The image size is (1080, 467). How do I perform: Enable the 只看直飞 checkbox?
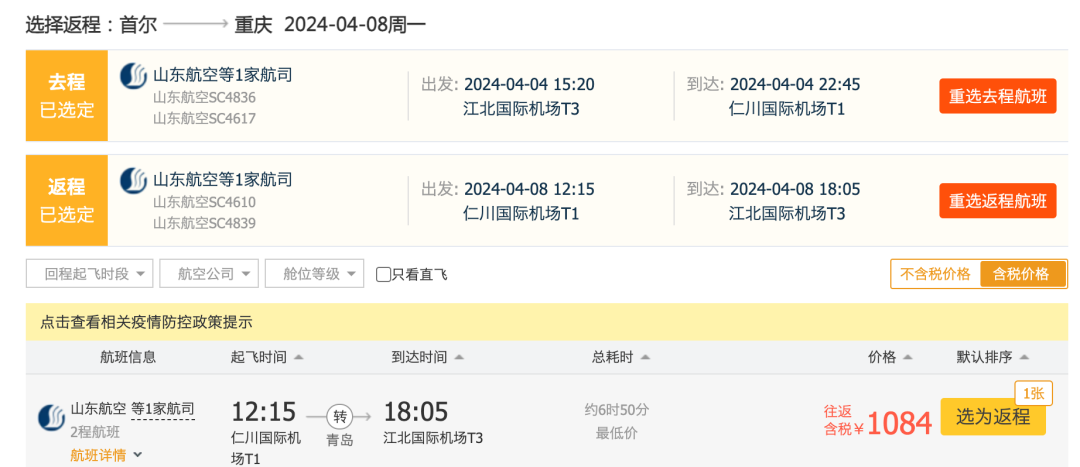coord(383,274)
